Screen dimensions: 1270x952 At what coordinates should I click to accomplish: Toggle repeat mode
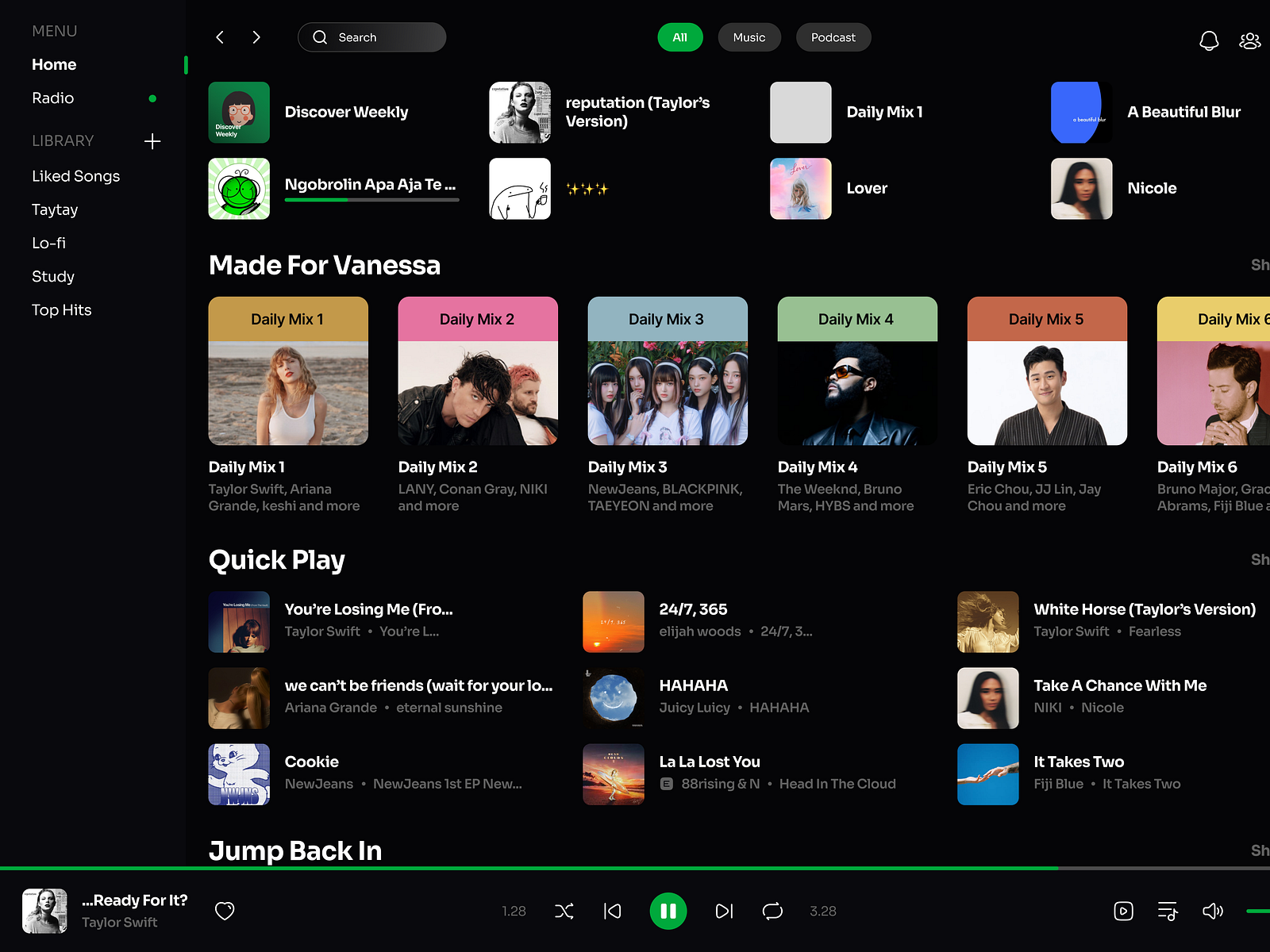pos(772,911)
